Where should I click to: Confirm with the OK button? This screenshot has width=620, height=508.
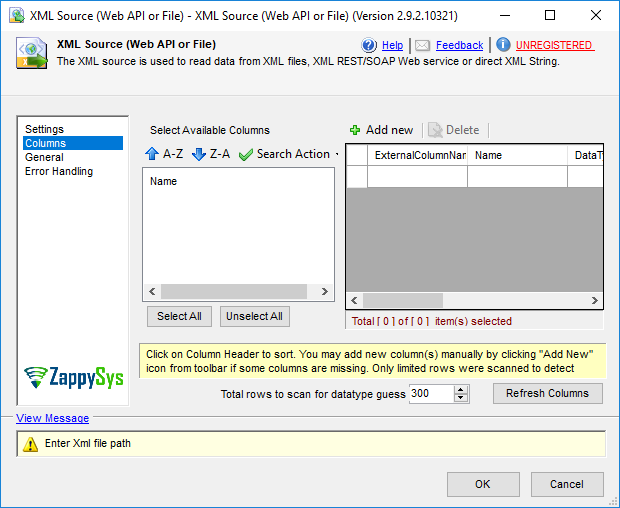pos(483,485)
